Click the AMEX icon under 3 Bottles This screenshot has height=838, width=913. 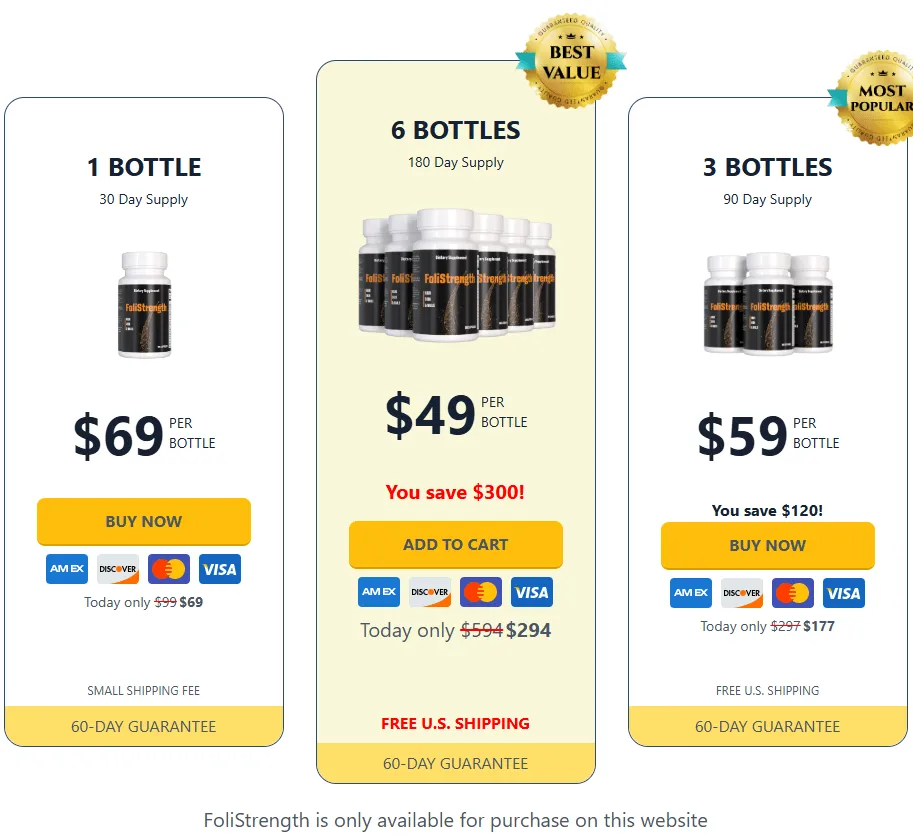691,593
